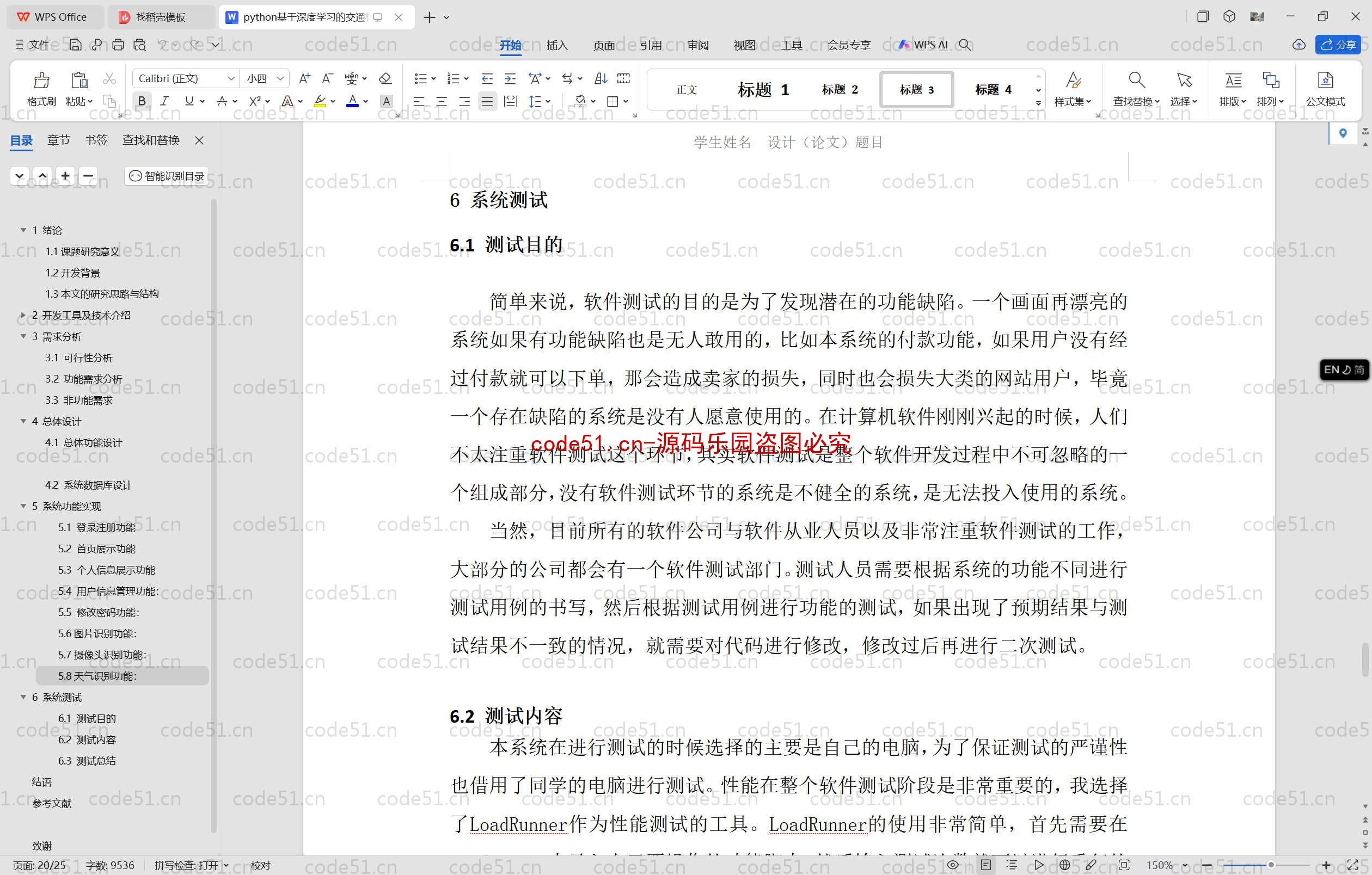
Task: Open the line spacing dropdown
Action: coord(548,102)
